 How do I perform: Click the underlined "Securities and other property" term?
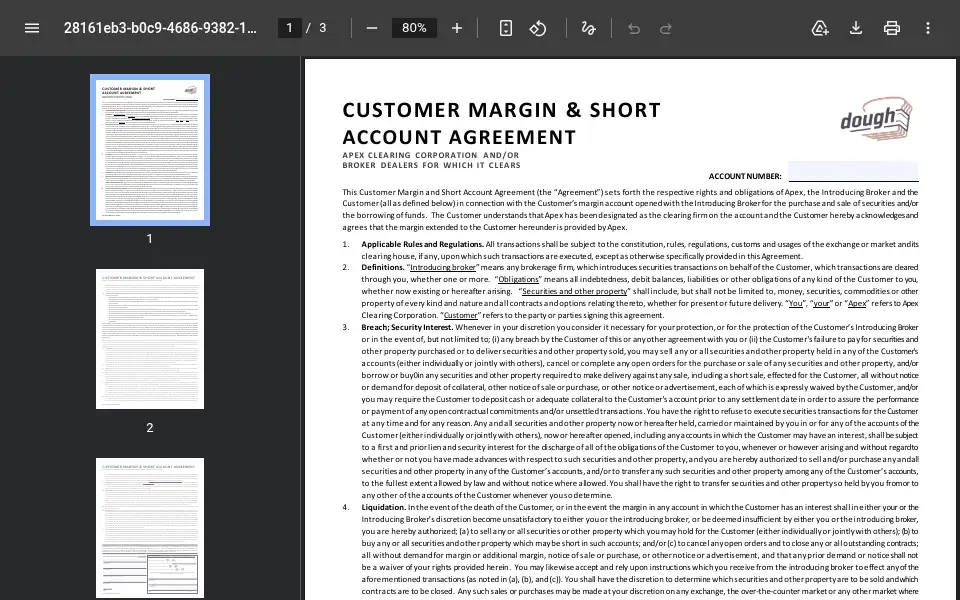pyautogui.click(x=574, y=291)
